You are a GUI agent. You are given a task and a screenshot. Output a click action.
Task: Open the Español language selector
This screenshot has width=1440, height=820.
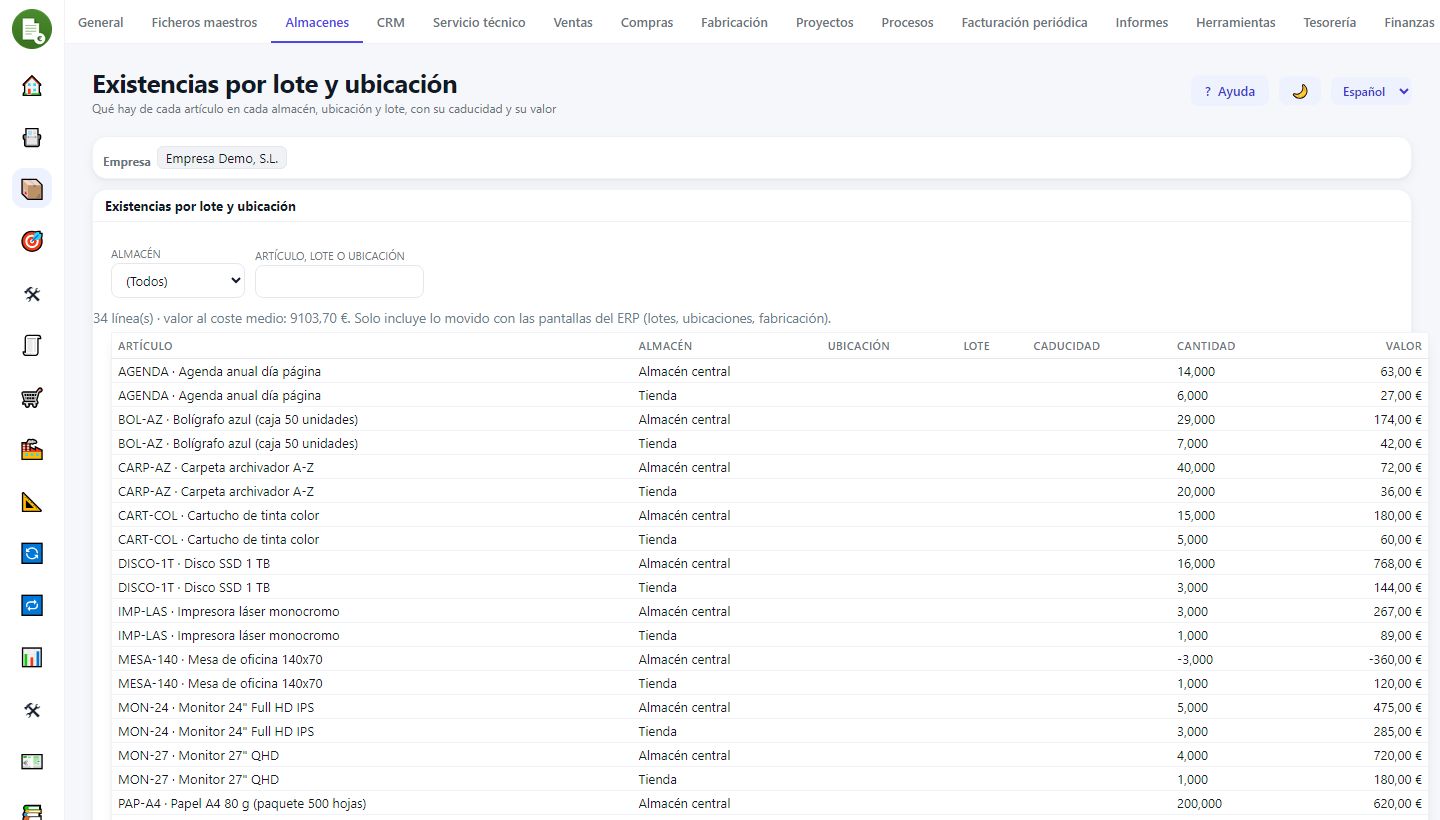pos(1371,91)
